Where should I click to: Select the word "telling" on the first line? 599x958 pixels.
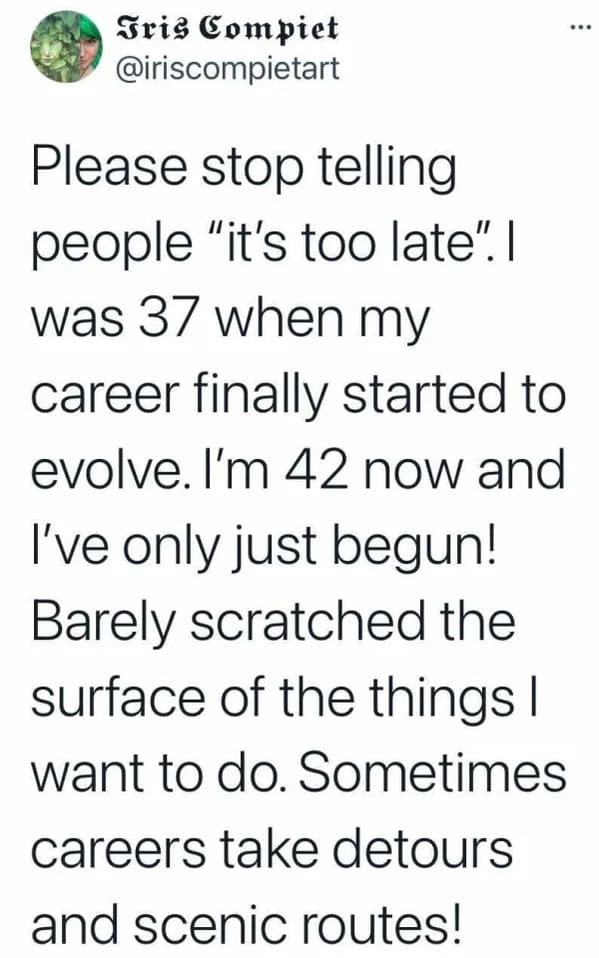pos(388,169)
